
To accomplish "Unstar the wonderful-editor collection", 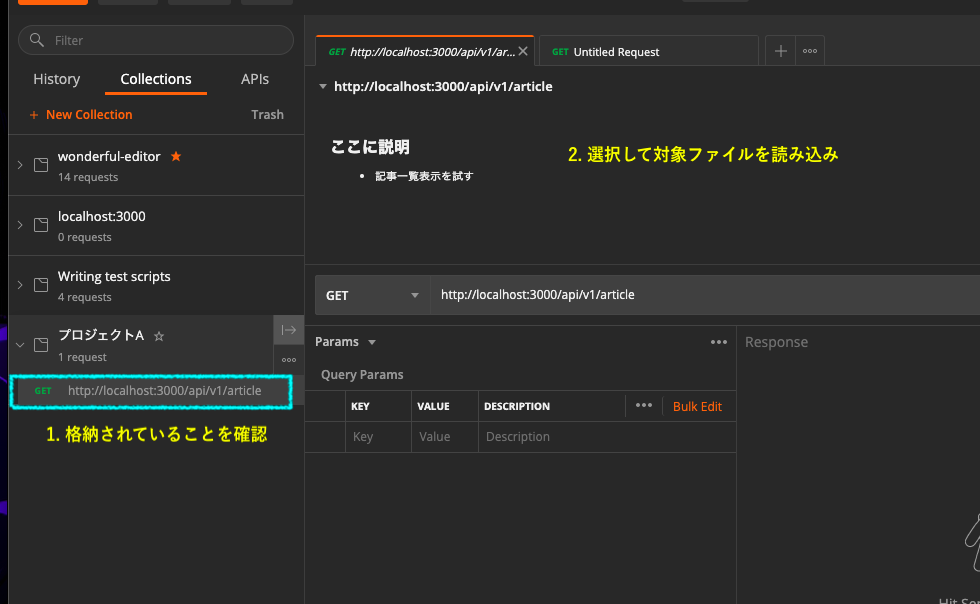I will [x=176, y=156].
